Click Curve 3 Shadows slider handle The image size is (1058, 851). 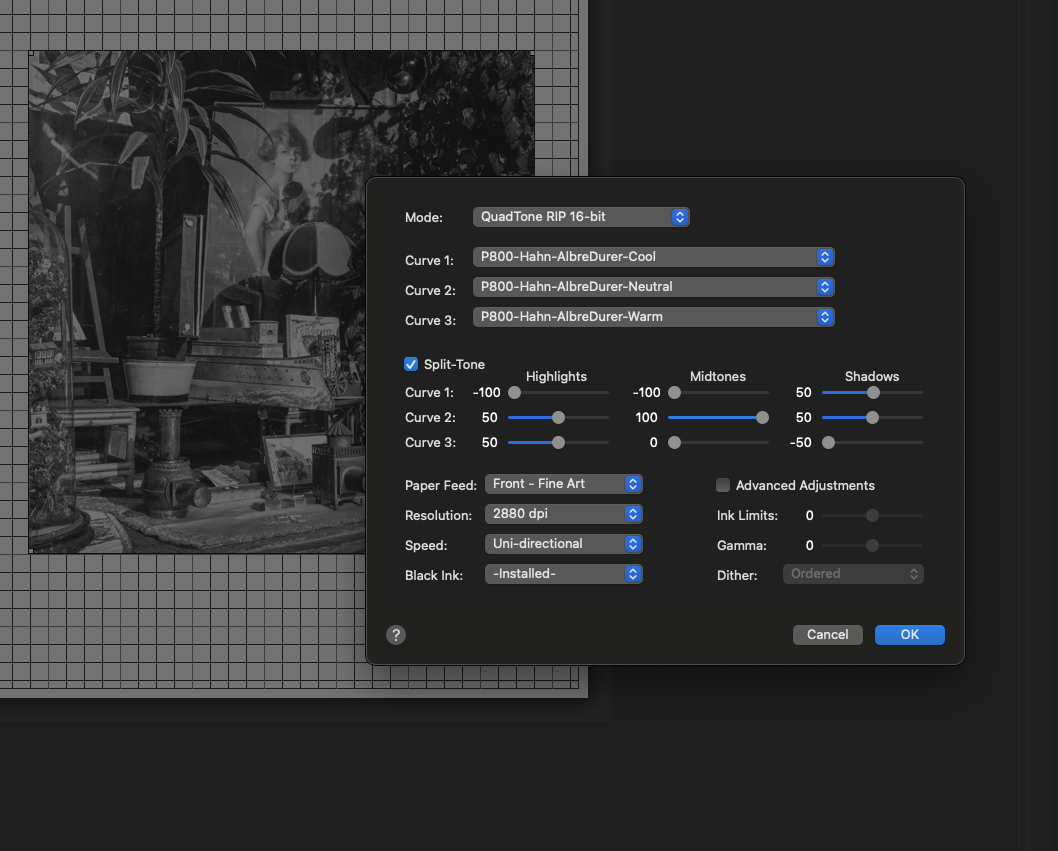[828, 443]
